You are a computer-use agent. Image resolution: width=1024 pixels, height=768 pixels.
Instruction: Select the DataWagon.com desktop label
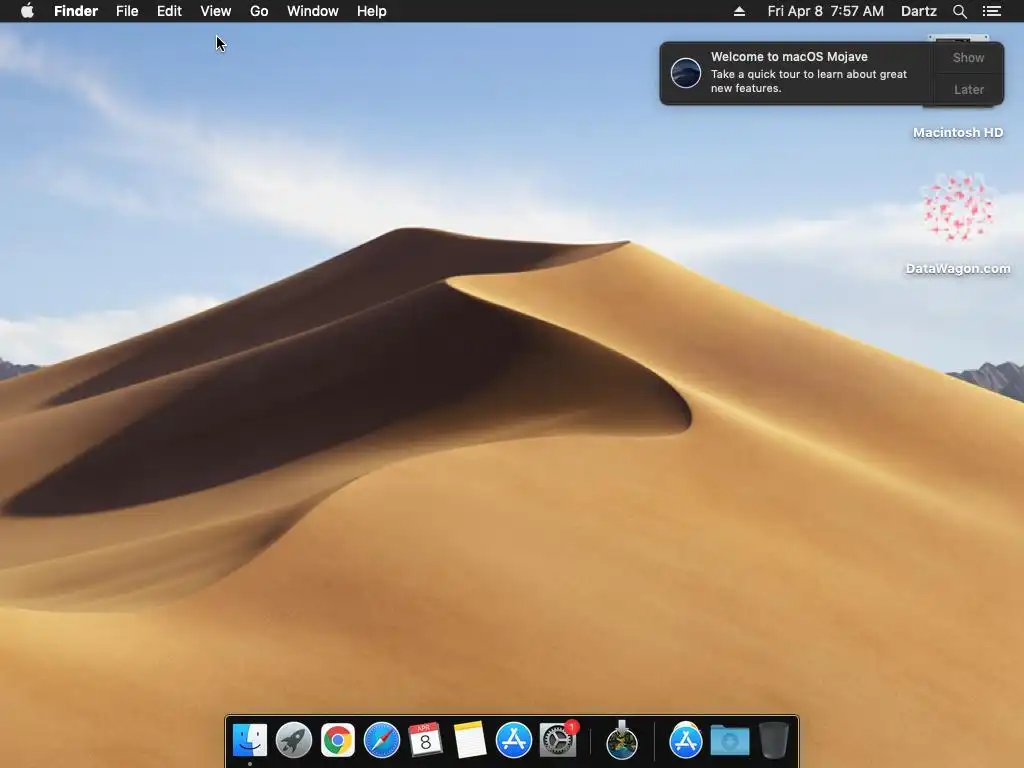click(958, 268)
